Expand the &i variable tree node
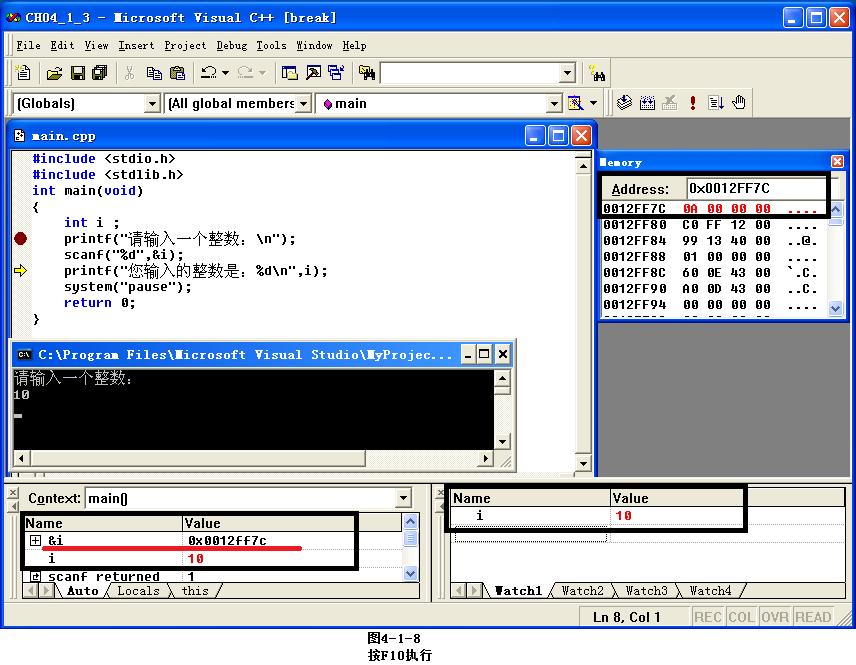 click(35, 541)
